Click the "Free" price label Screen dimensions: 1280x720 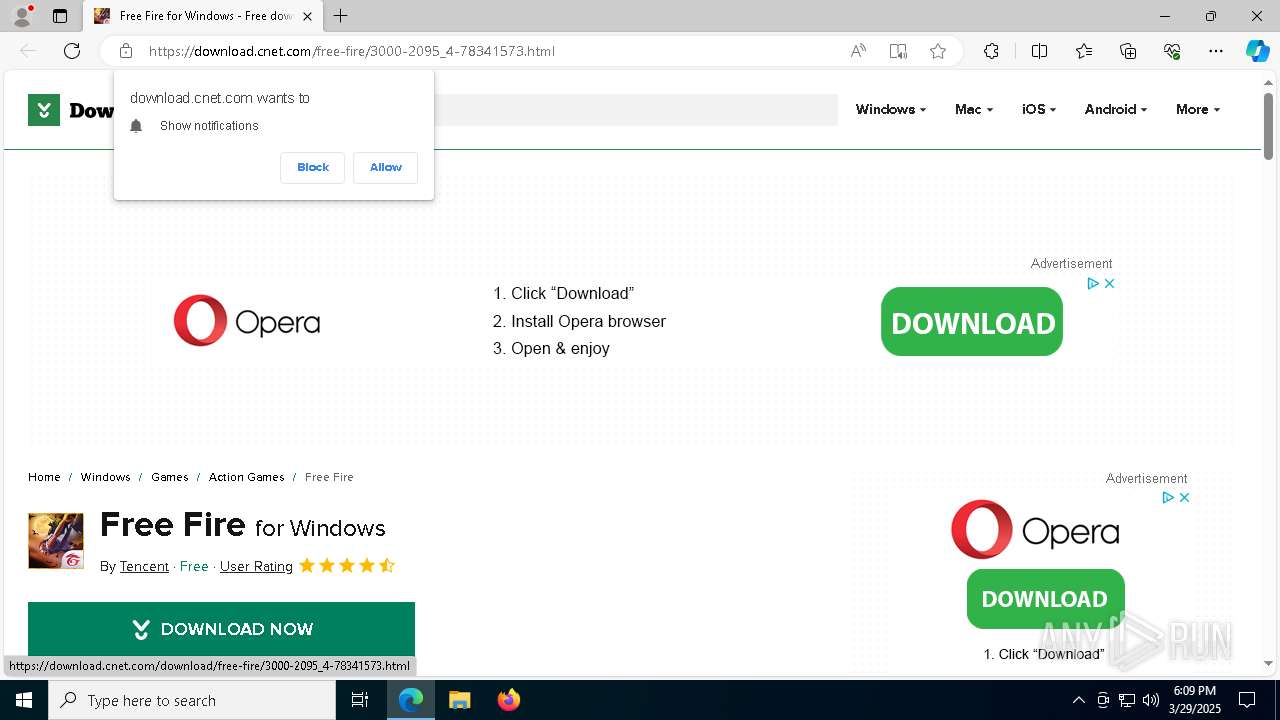194,566
